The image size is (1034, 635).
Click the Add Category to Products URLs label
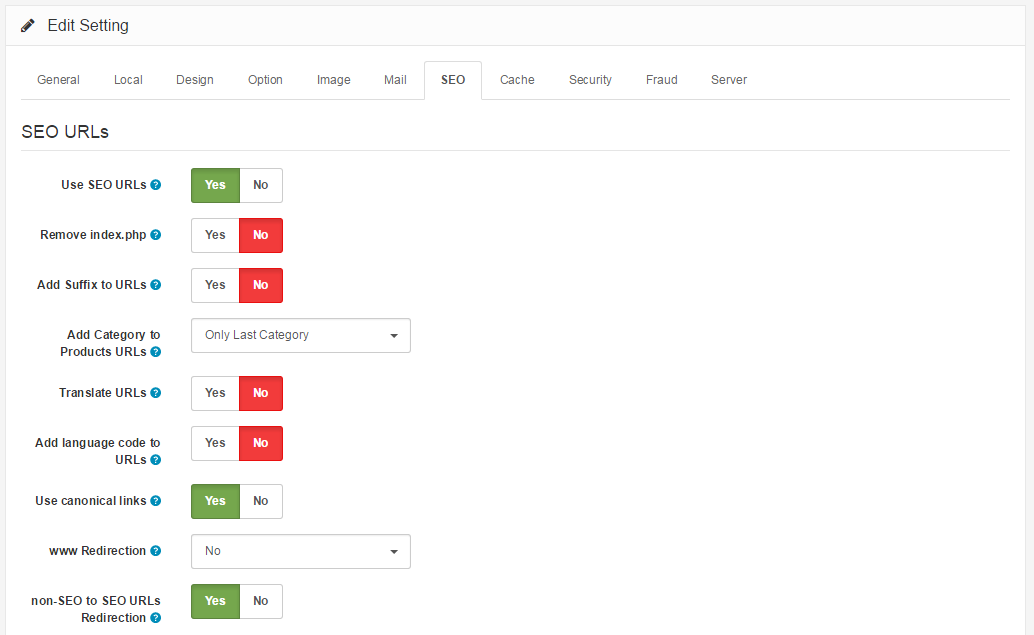click(110, 343)
